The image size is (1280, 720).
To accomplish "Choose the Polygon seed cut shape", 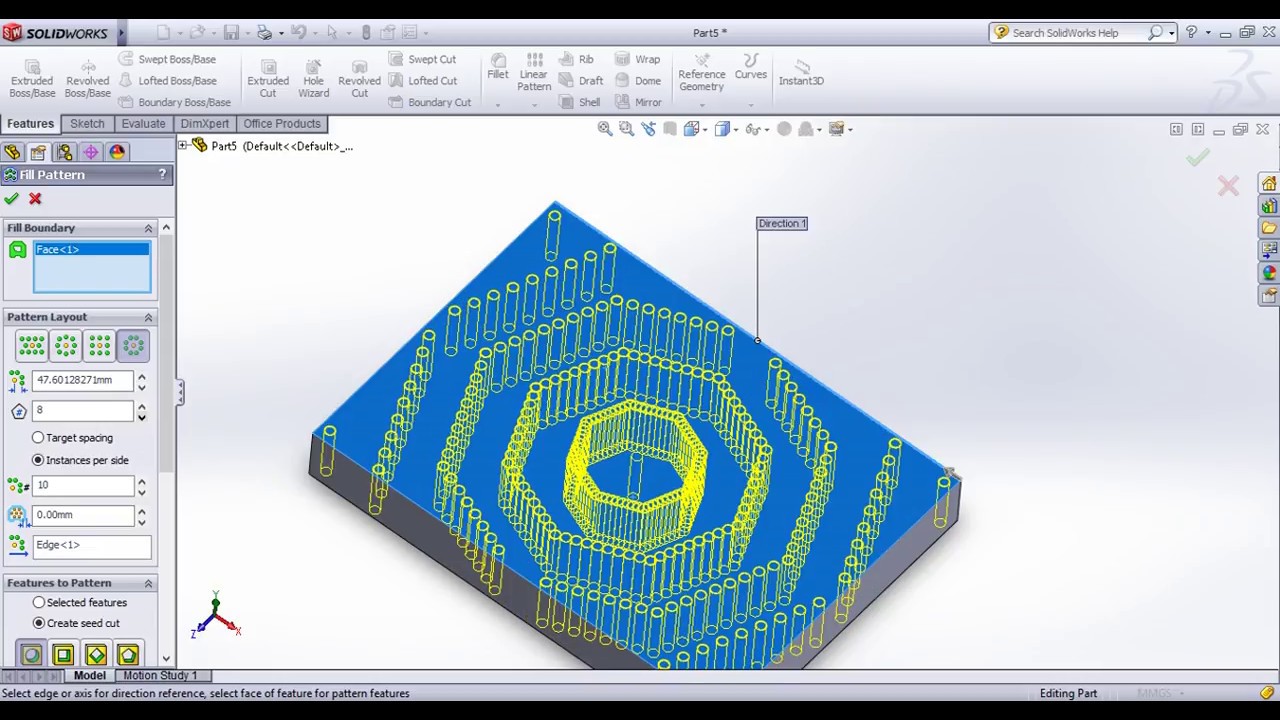I will [128, 655].
